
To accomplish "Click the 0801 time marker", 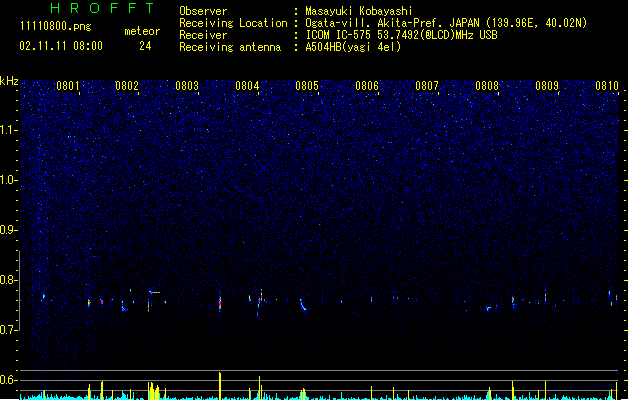I will tap(68, 86).
